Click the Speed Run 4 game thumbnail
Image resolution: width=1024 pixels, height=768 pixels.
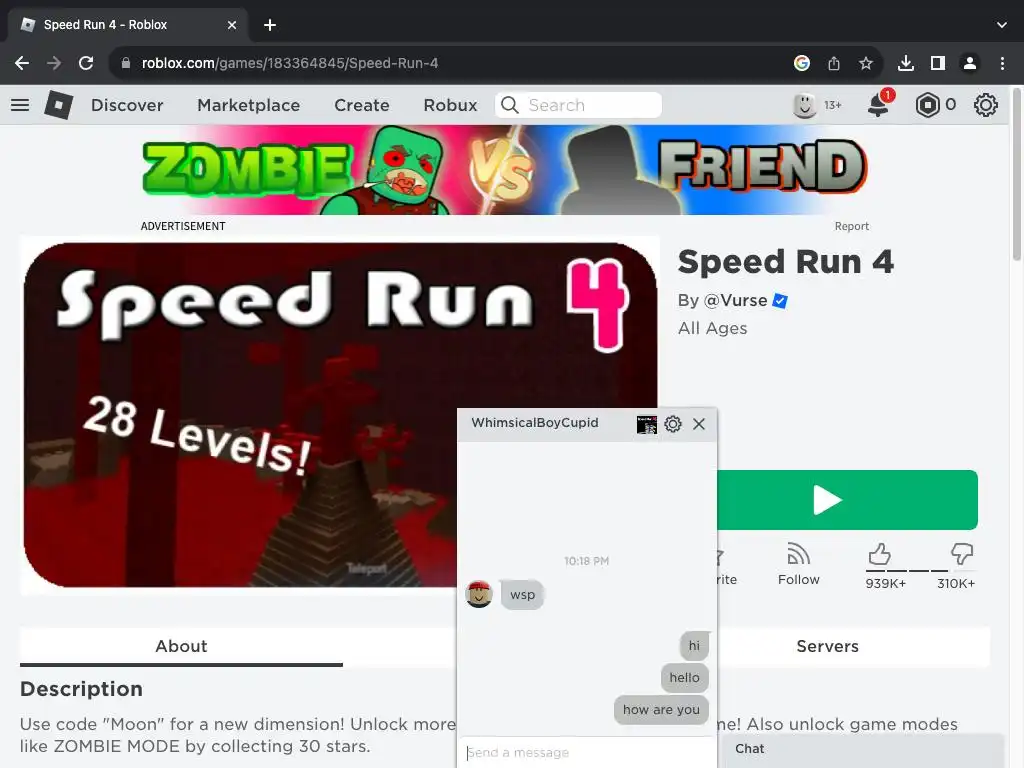340,415
